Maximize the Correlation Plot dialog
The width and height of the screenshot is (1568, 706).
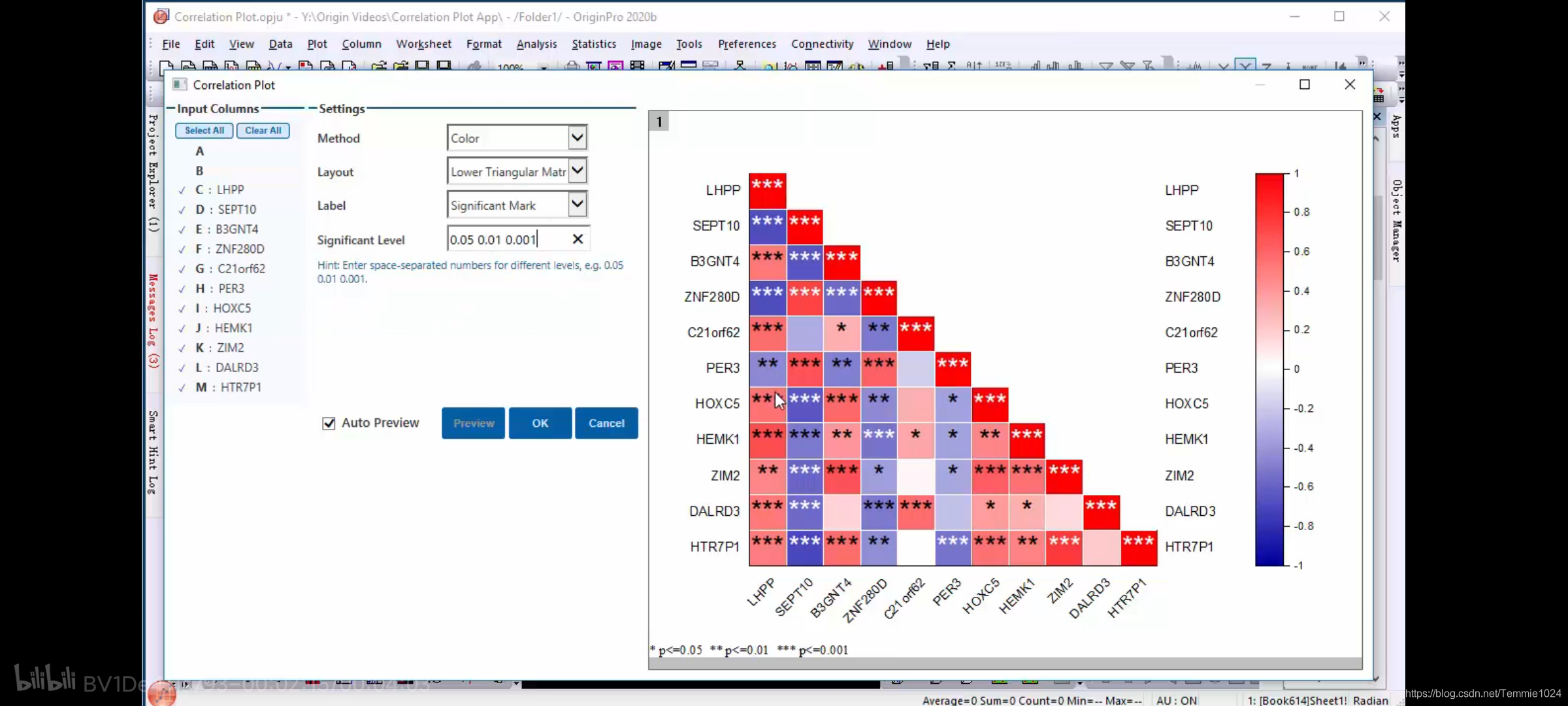coord(1305,84)
